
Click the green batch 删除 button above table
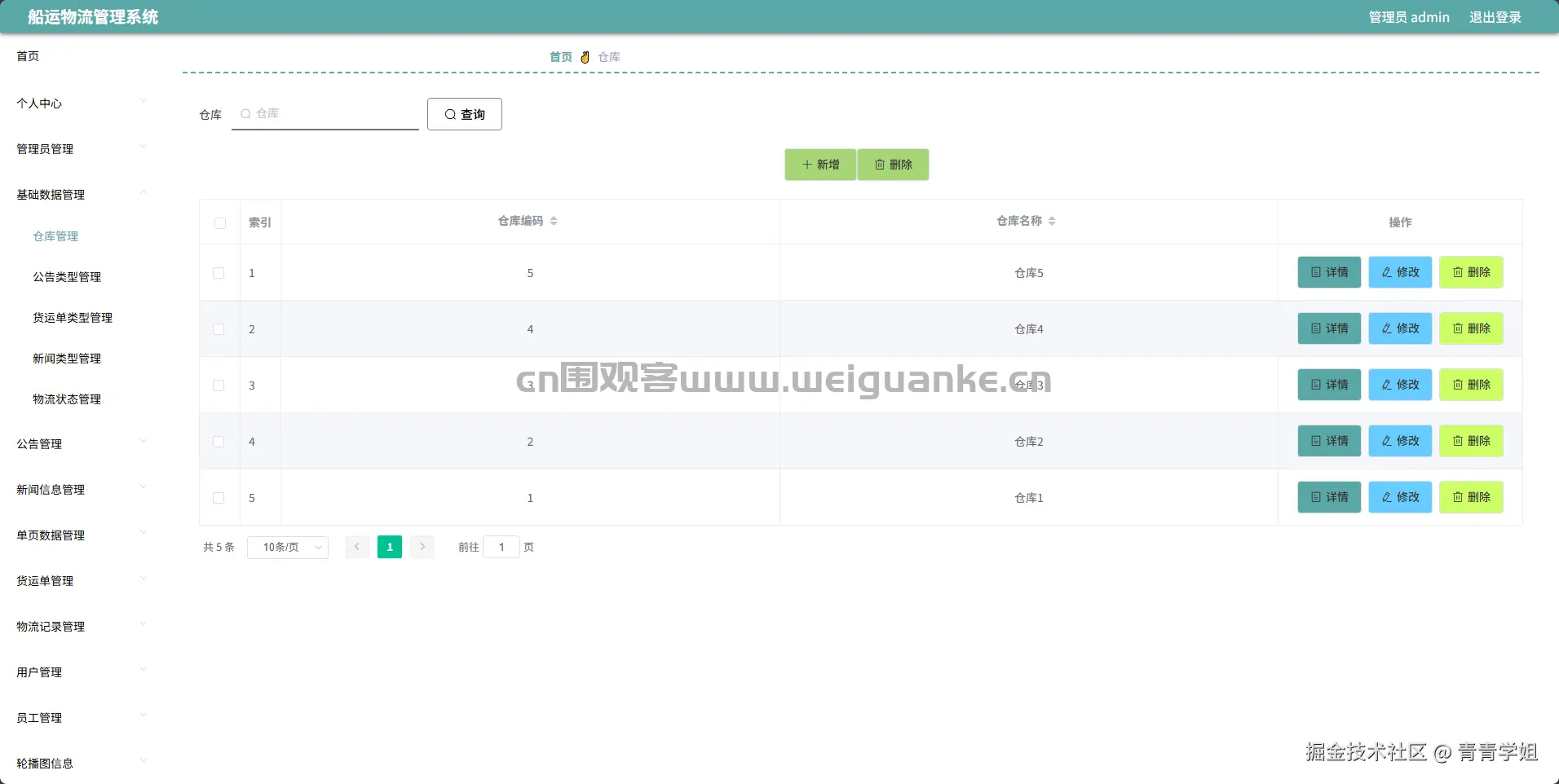(x=893, y=165)
